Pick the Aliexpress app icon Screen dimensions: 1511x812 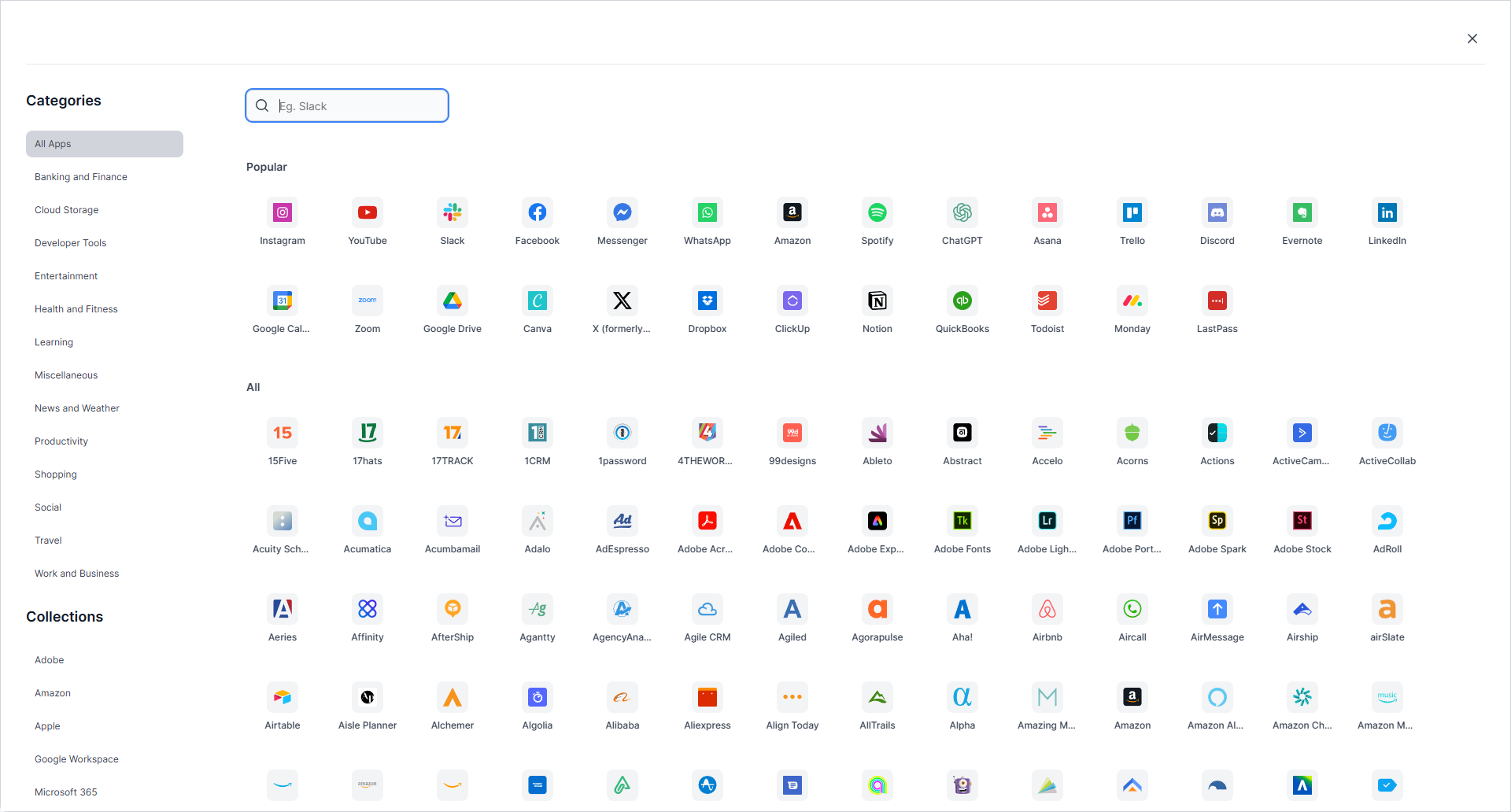(x=707, y=697)
